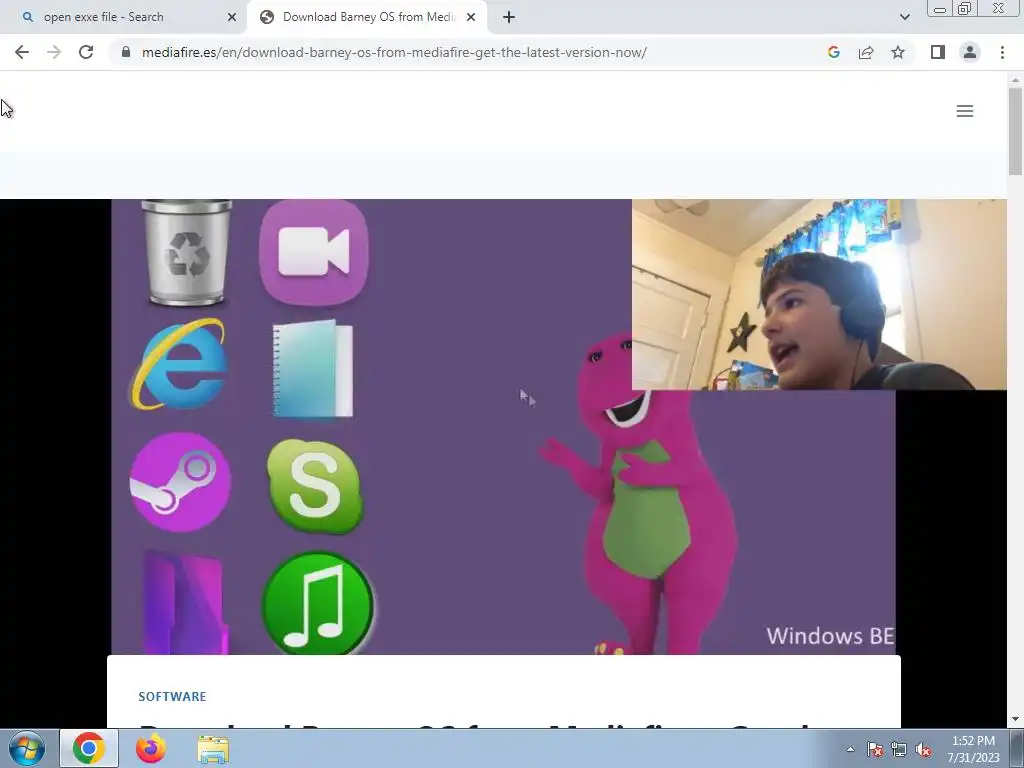
Task: Go back to the previous page
Action: [x=22, y=52]
